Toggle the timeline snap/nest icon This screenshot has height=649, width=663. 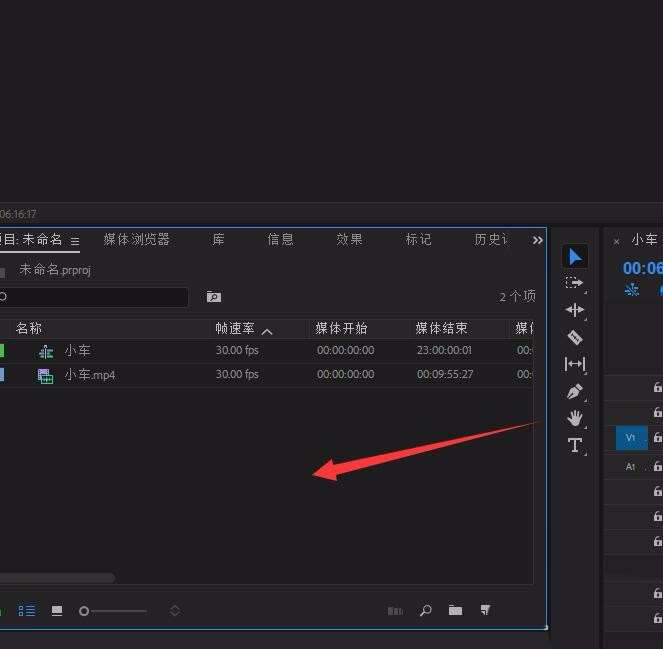click(x=632, y=290)
